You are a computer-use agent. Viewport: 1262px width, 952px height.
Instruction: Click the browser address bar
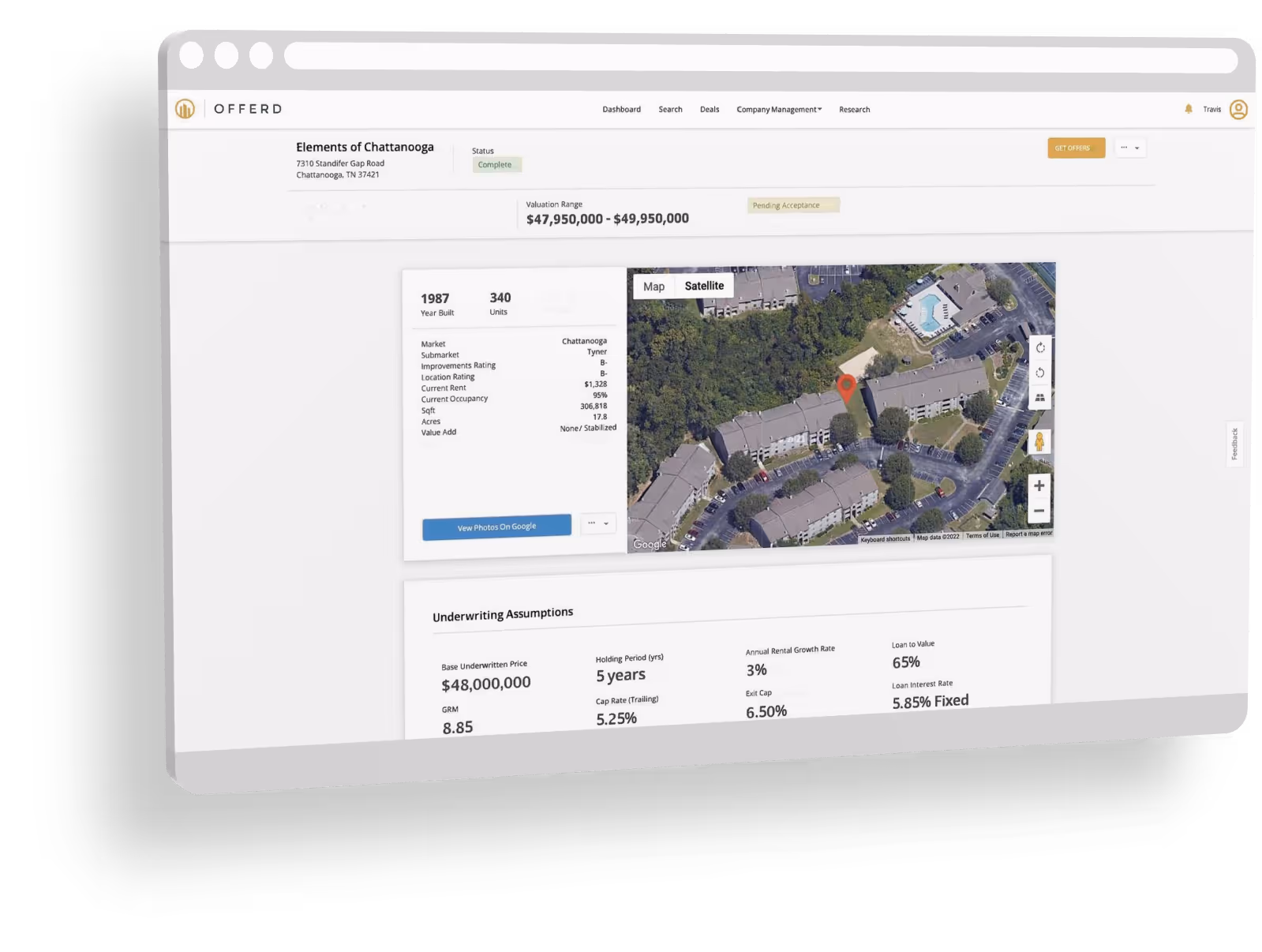coord(761,58)
